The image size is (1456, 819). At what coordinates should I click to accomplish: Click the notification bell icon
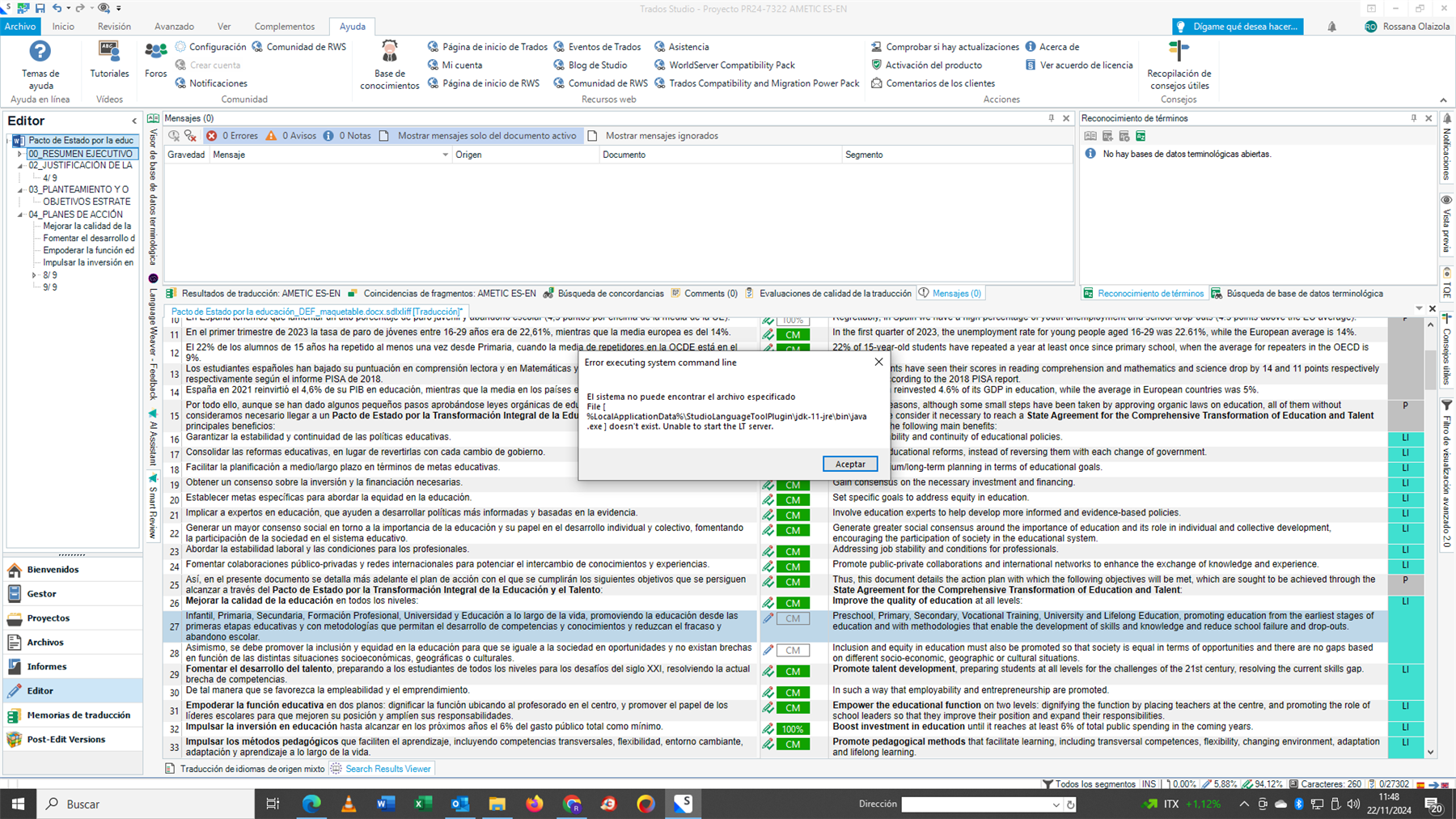[x=1331, y=27]
